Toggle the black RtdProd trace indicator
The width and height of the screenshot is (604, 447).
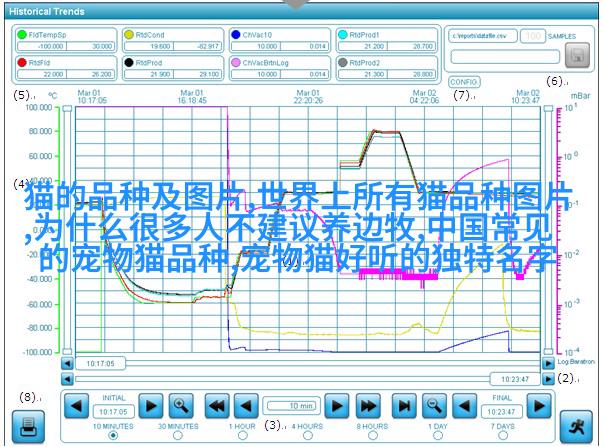point(129,62)
